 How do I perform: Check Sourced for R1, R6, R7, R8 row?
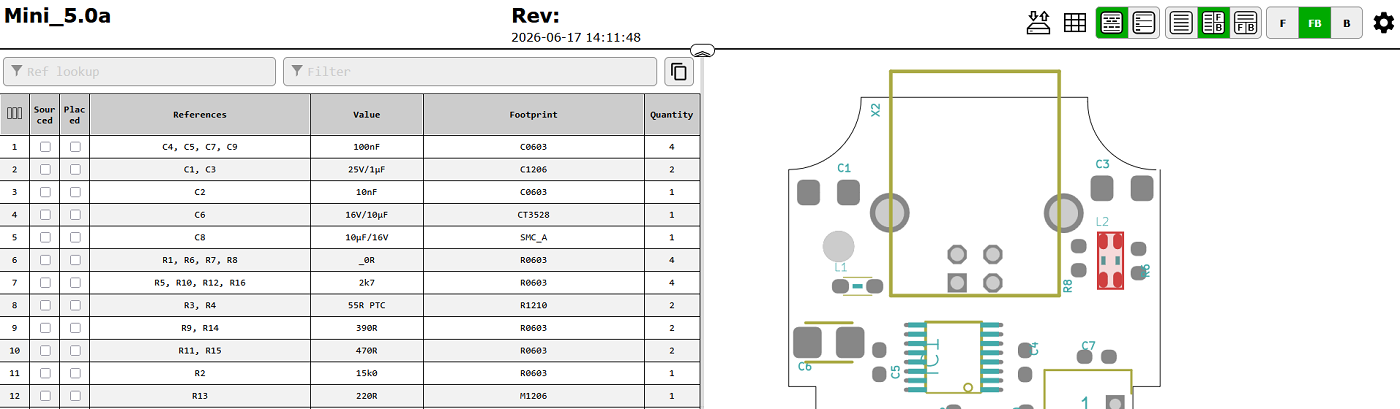pyautogui.click(x=45, y=260)
